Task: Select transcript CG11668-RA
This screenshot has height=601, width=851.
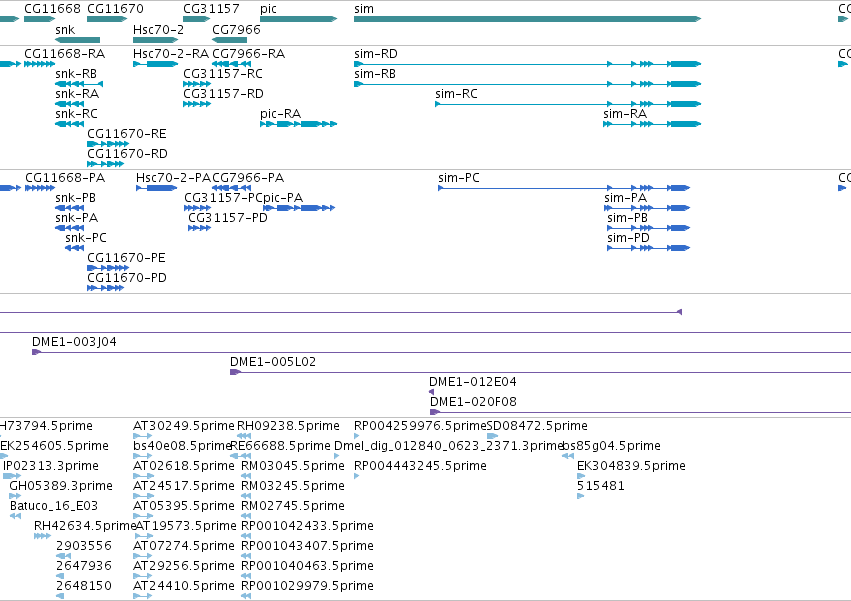Action: pos(40,64)
